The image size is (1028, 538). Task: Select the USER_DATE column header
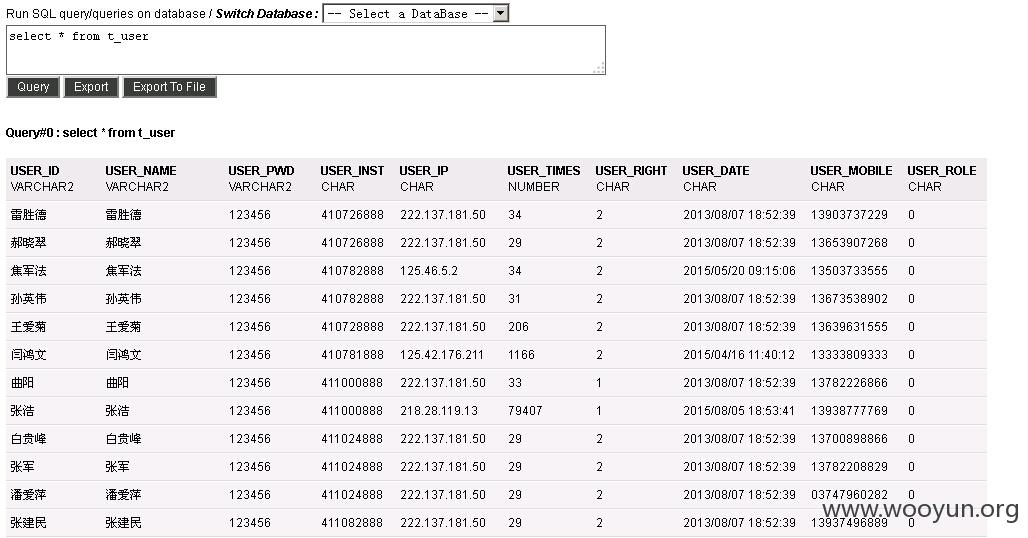coord(716,171)
